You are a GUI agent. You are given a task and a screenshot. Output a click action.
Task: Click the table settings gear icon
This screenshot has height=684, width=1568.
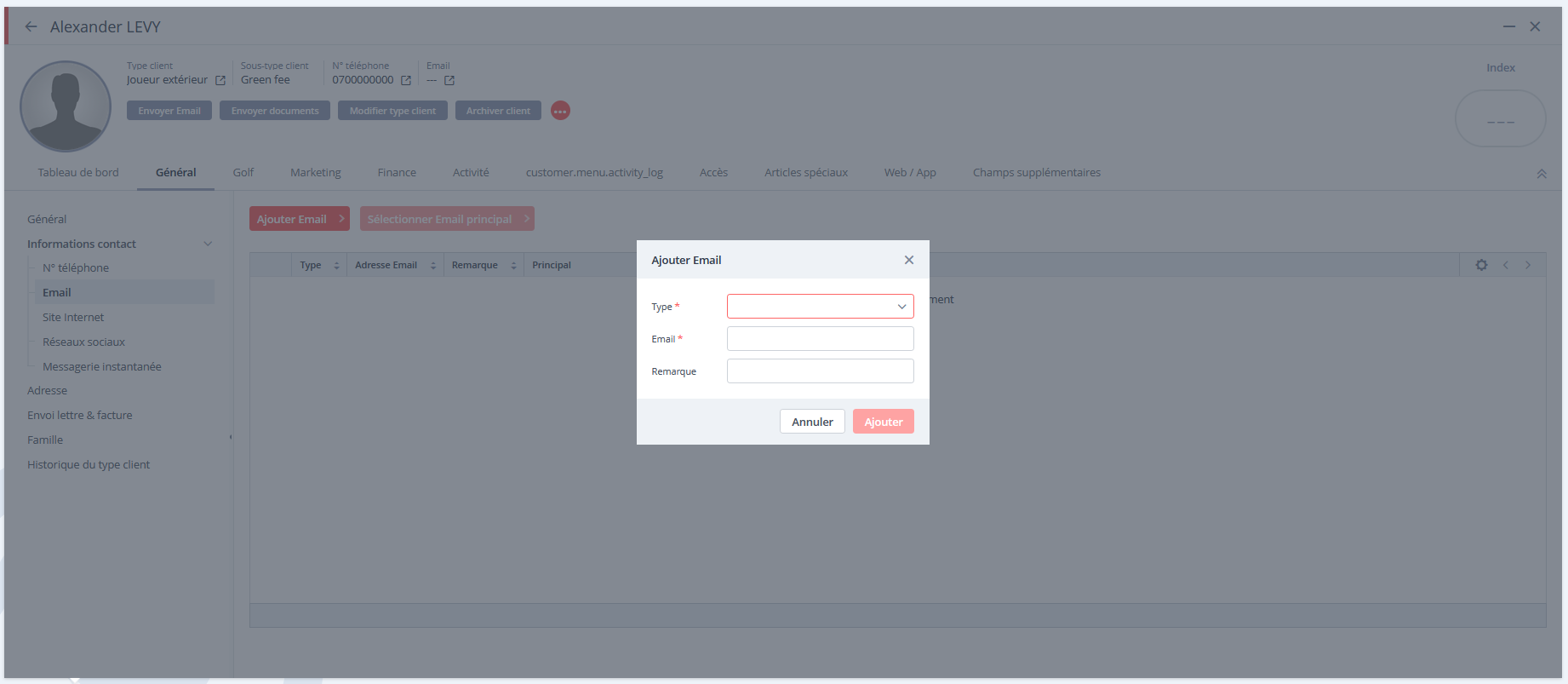point(1481,265)
